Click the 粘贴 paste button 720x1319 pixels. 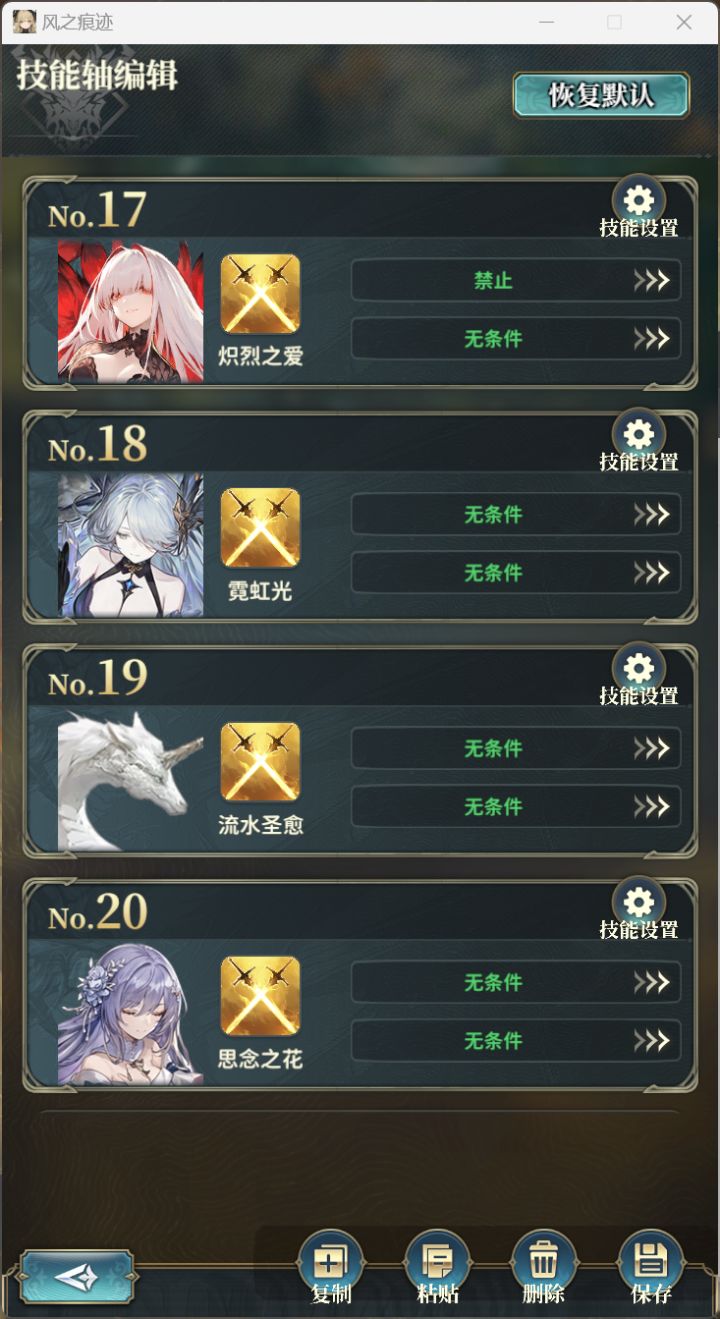[437, 1266]
